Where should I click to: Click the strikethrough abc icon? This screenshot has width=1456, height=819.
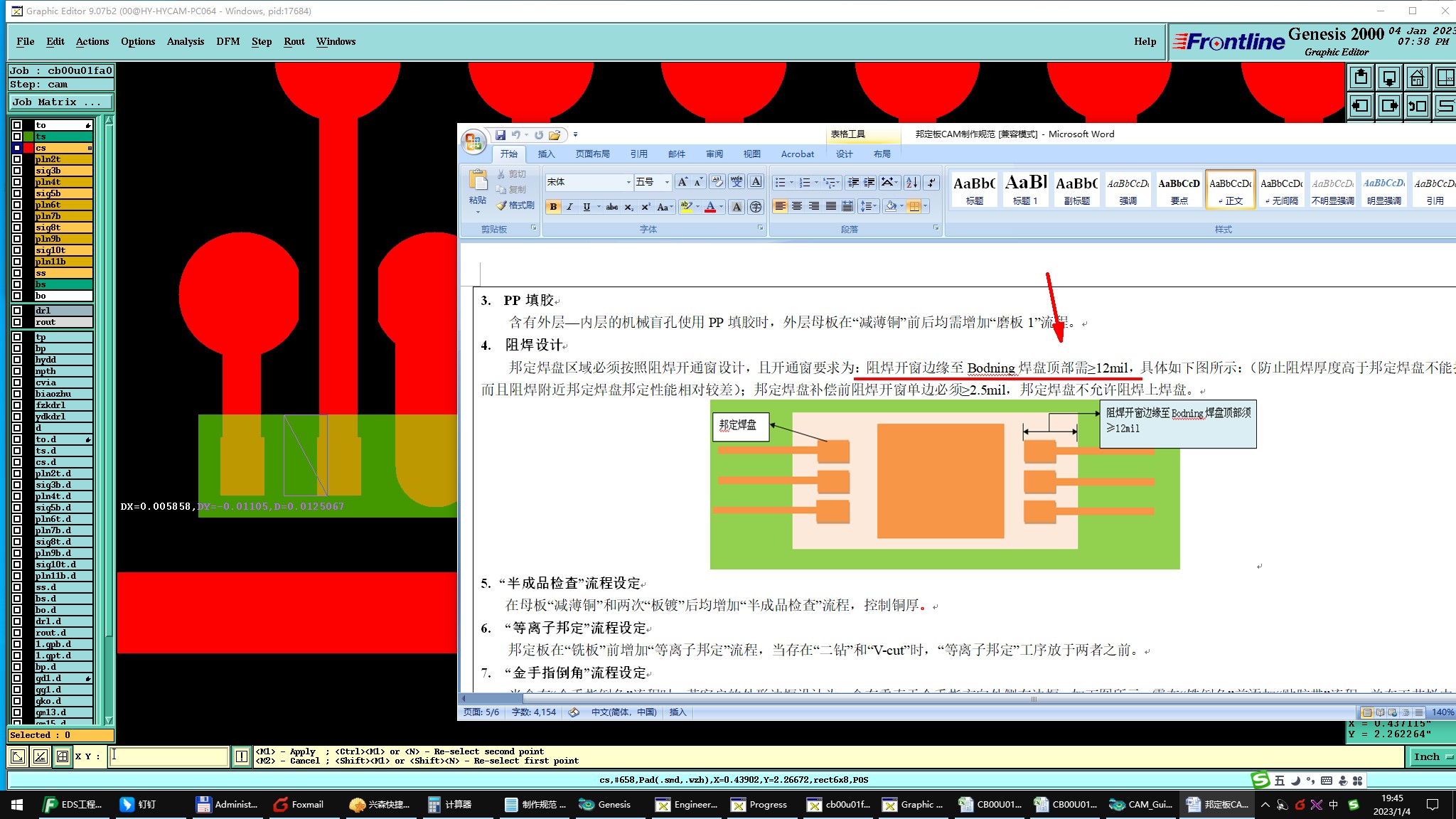pos(611,207)
